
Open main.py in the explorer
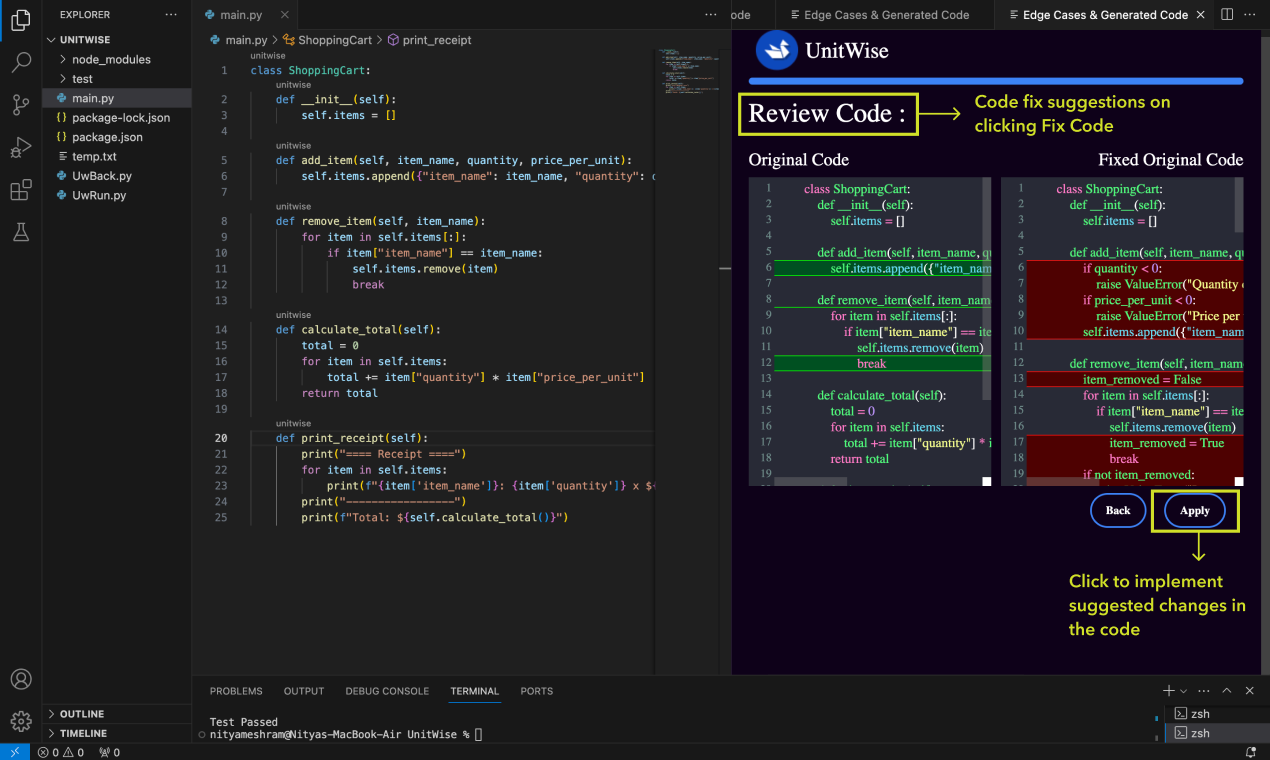[x=116, y=98]
